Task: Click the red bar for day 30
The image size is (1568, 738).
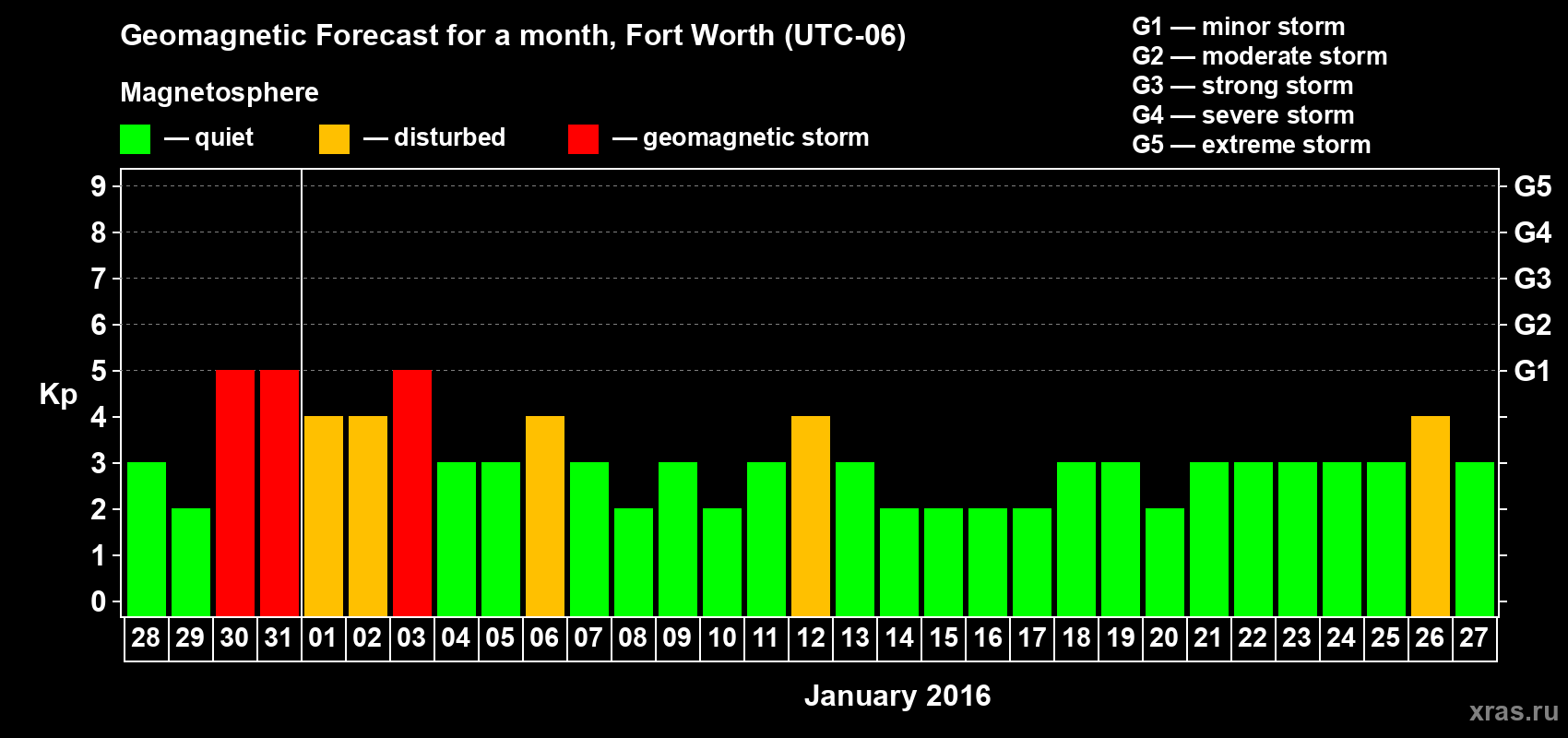Action: coord(235,494)
